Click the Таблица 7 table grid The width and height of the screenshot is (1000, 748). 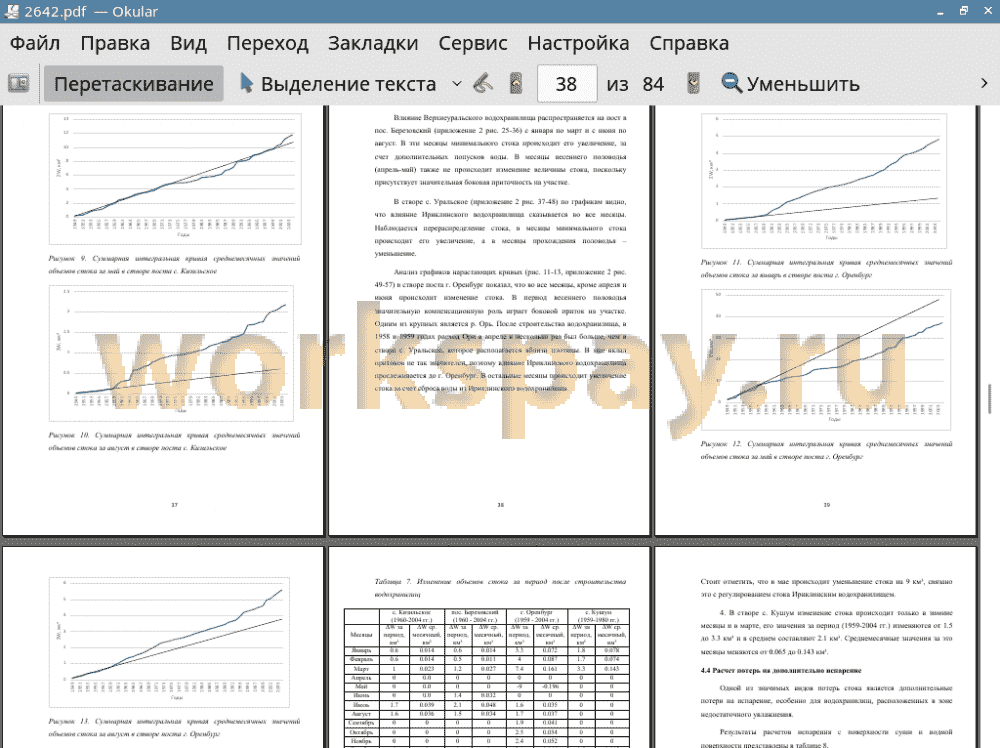487,678
